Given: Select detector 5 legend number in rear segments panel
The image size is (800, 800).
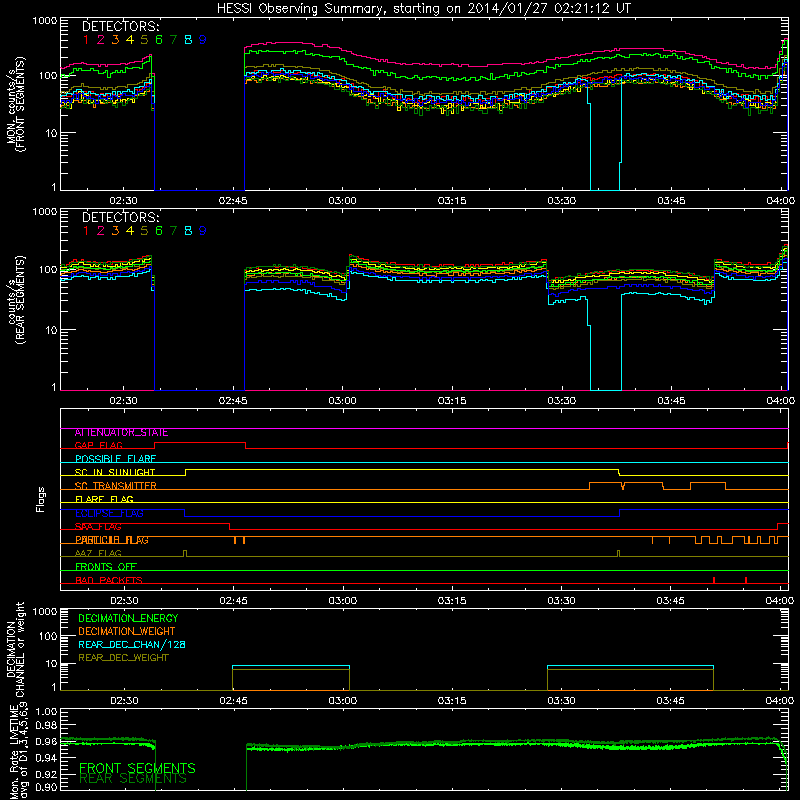Looking at the screenshot, I should 144,231.
